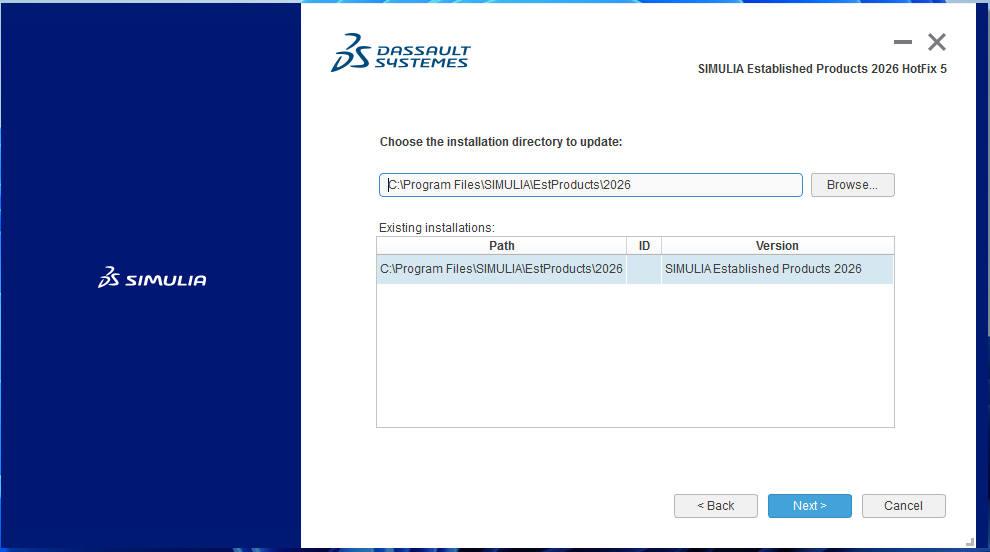Click the SIMULIA logo on the blue panel
The image size is (990, 552).
[152, 278]
